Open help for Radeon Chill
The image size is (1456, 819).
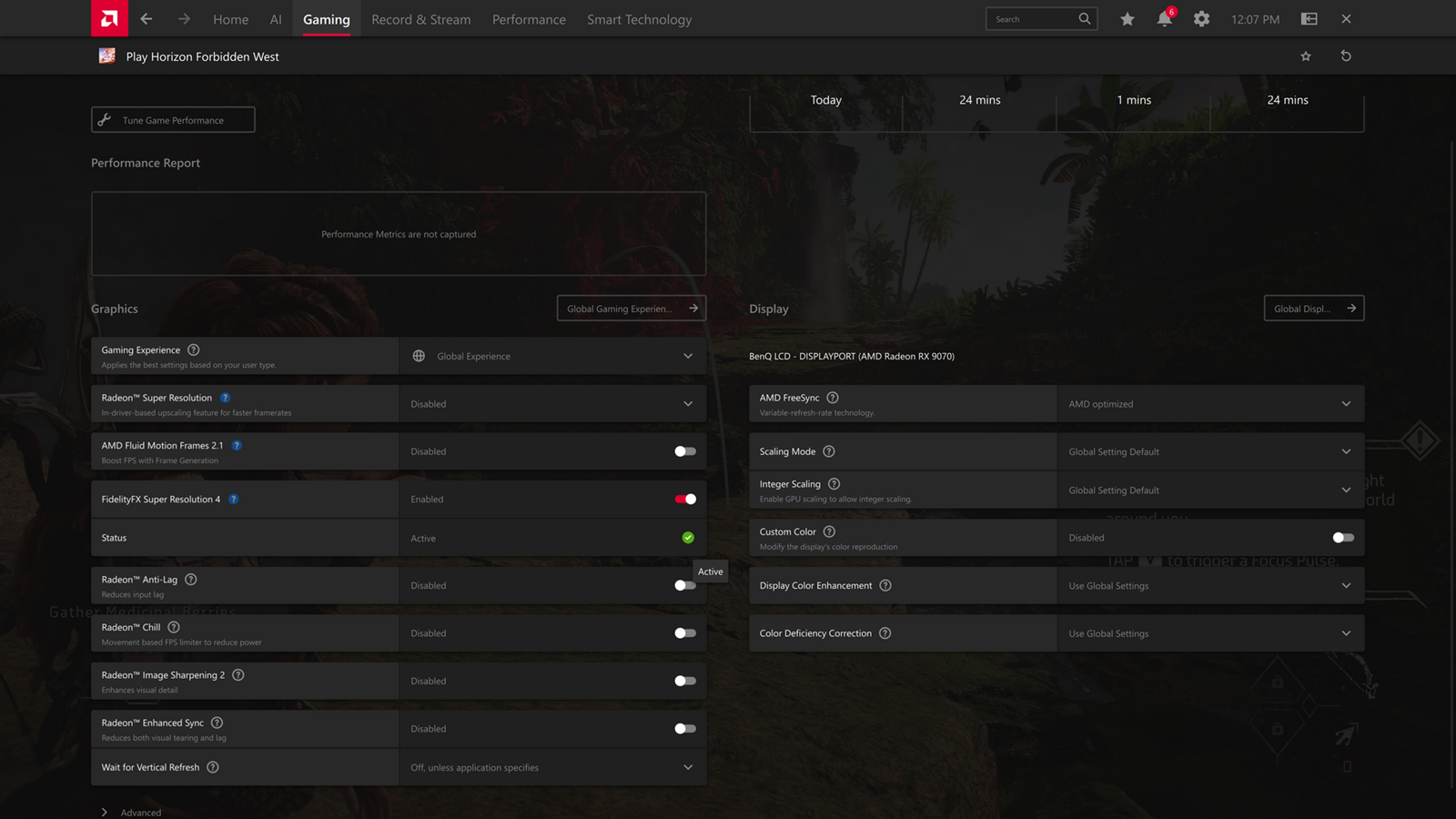[x=174, y=627]
